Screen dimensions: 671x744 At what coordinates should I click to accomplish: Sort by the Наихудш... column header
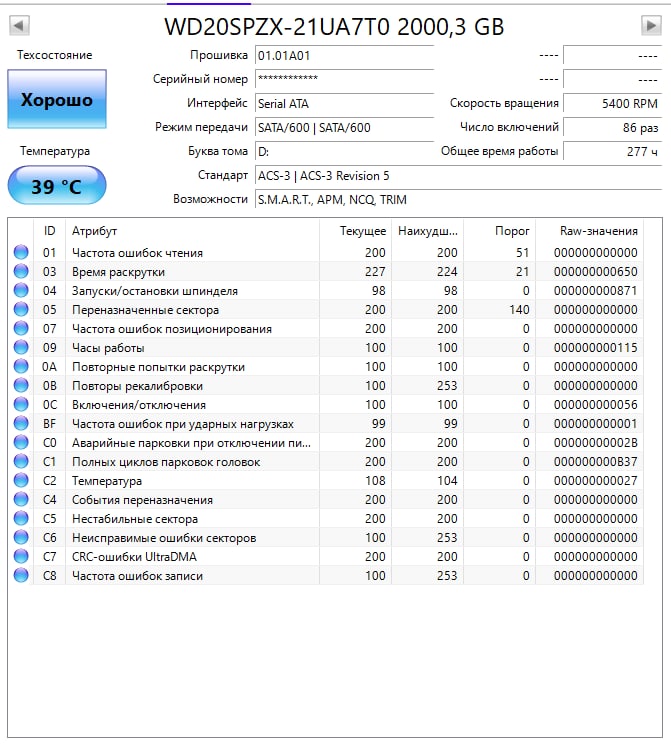coord(428,231)
